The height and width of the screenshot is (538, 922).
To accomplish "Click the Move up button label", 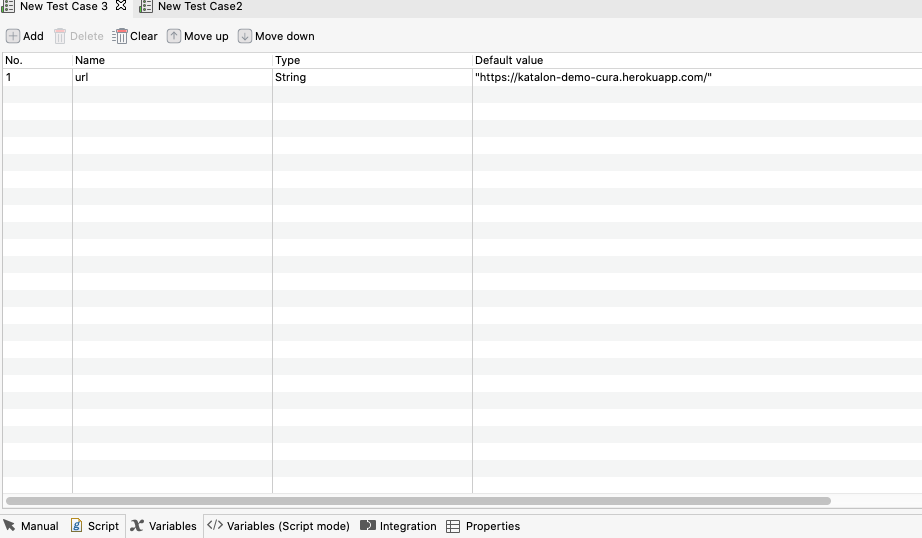I will (x=206, y=36).
